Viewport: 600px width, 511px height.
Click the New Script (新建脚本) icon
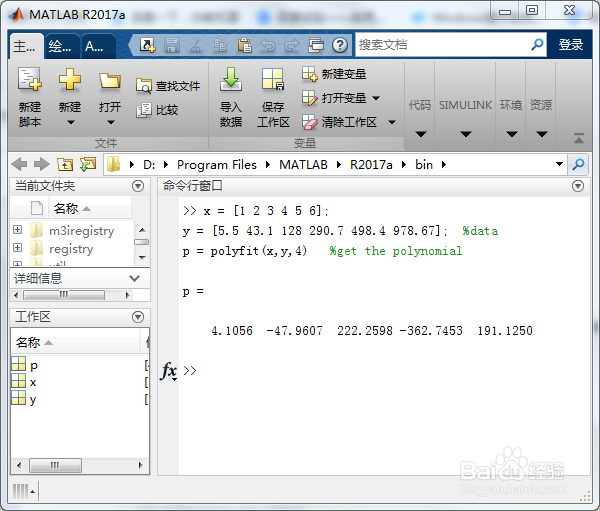[30, 80]
